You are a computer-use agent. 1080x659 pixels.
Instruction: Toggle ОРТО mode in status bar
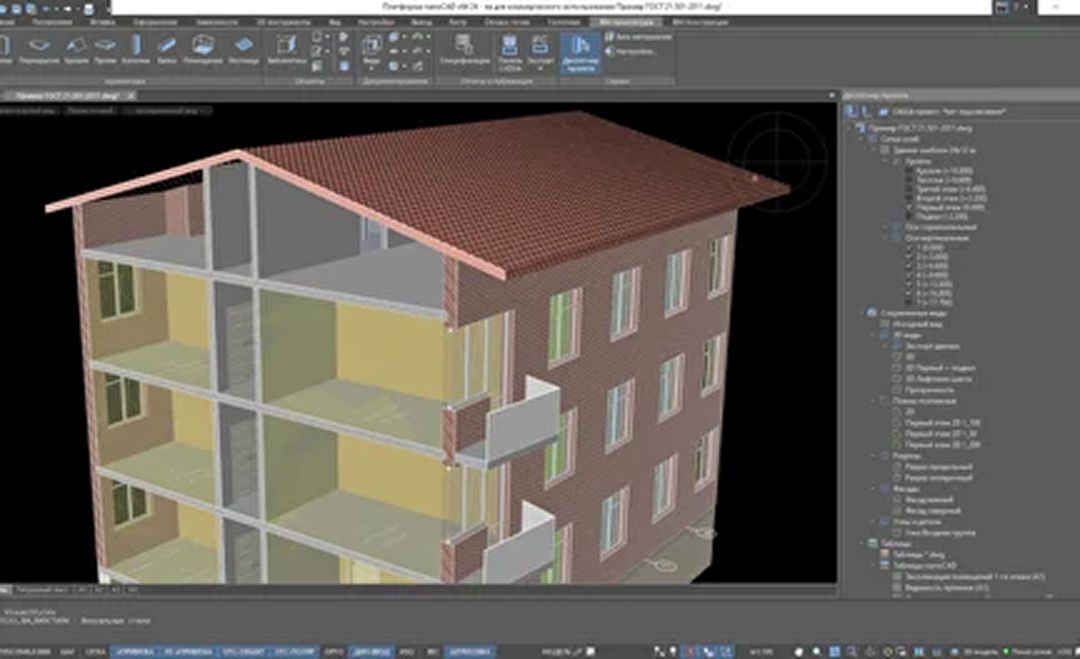pos(334,650)
